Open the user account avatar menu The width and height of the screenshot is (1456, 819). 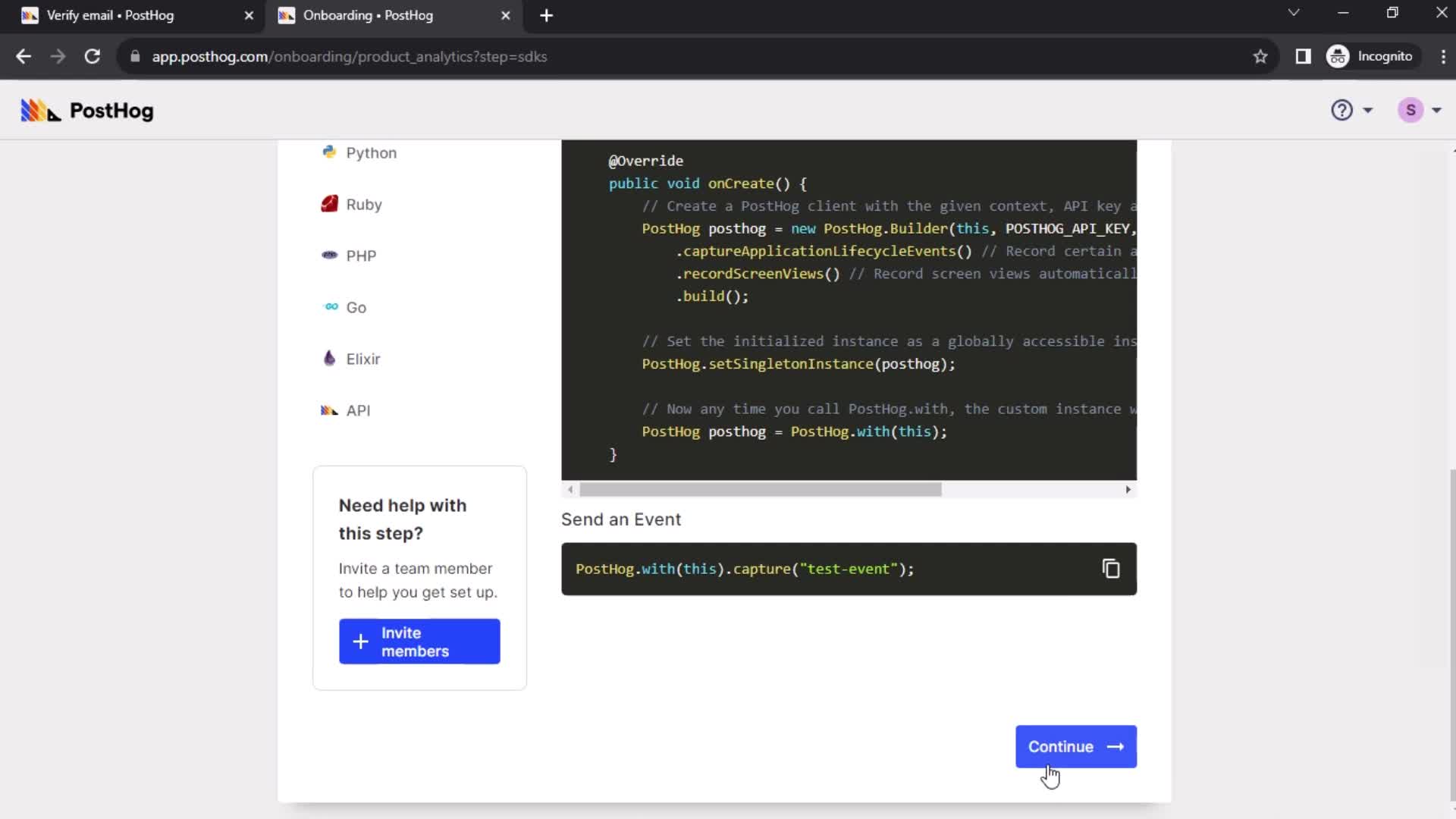tap(1420, 111)
